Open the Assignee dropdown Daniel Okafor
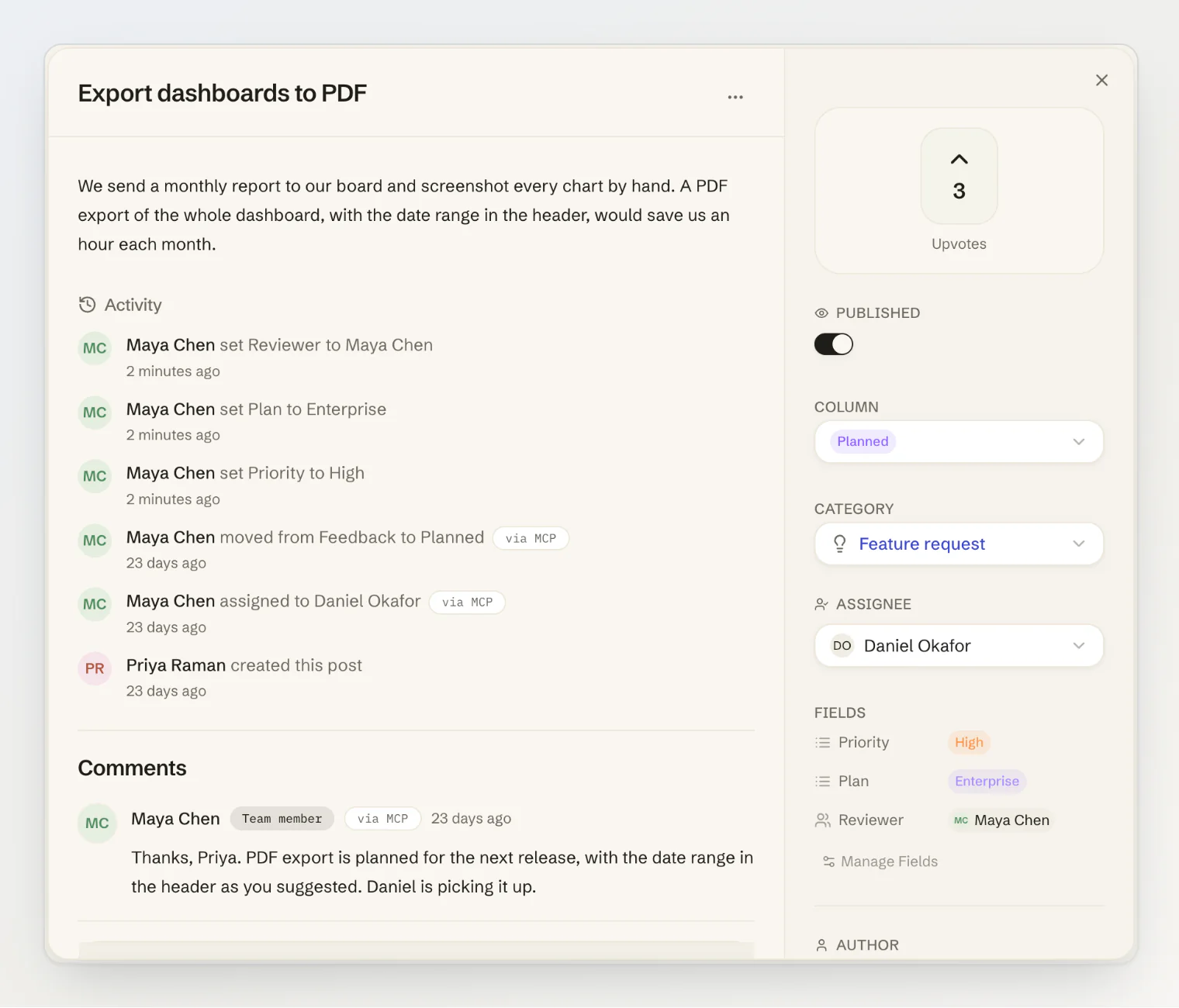 coord(959,646)
